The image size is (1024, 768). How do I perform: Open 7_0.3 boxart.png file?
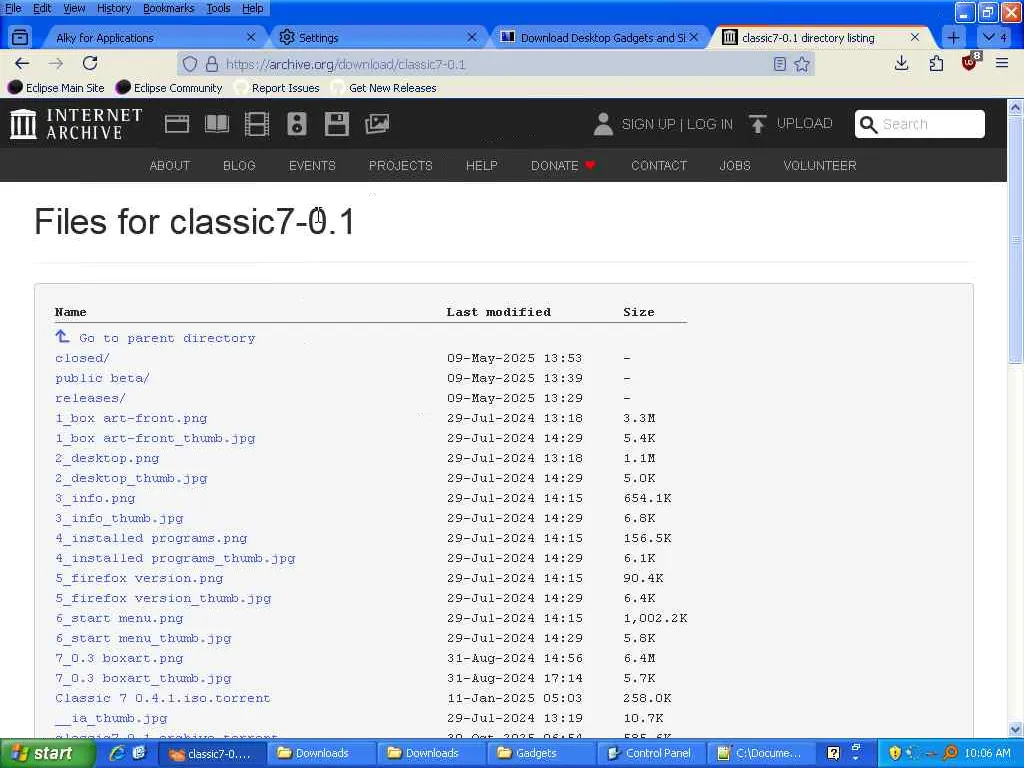(x=119, y=658)
